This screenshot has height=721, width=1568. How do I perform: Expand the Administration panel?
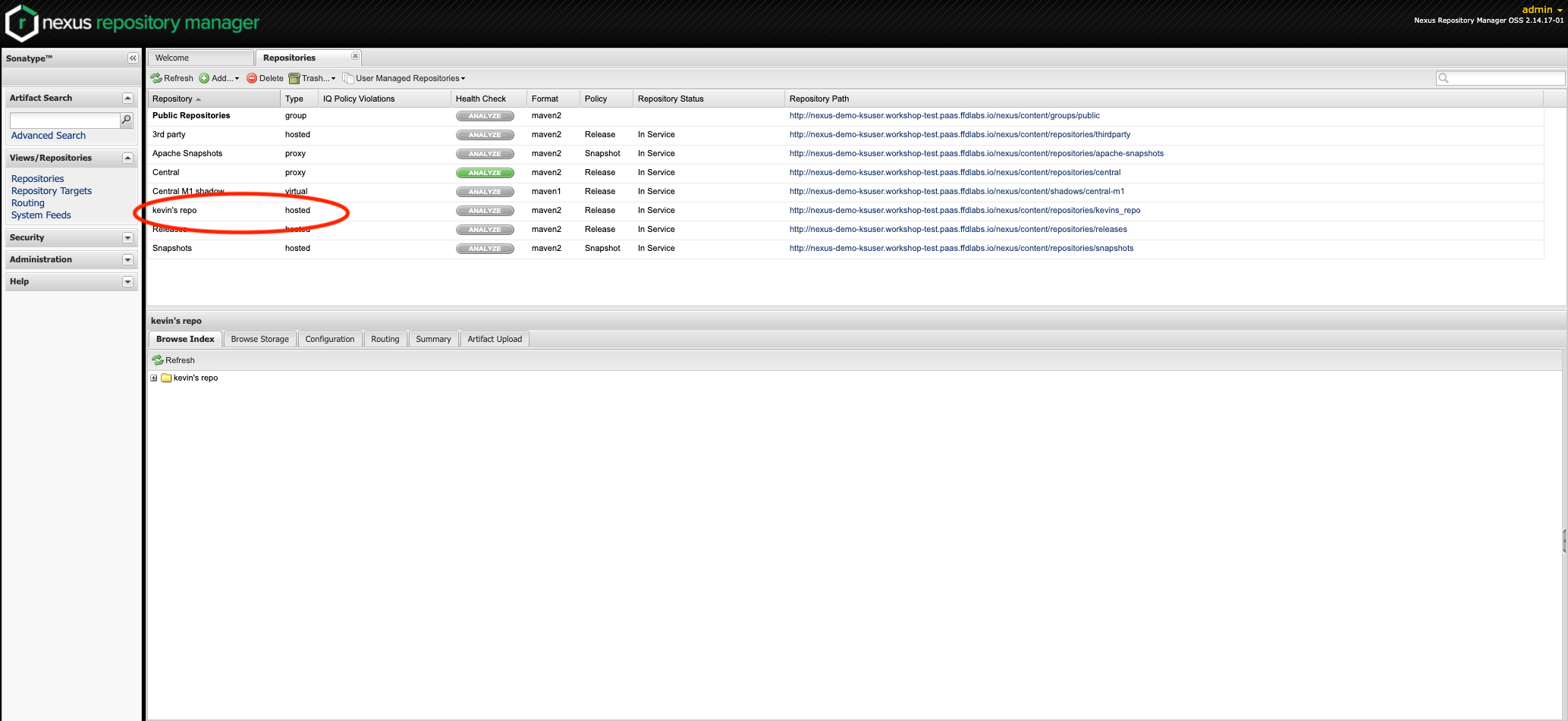[127, 259]
